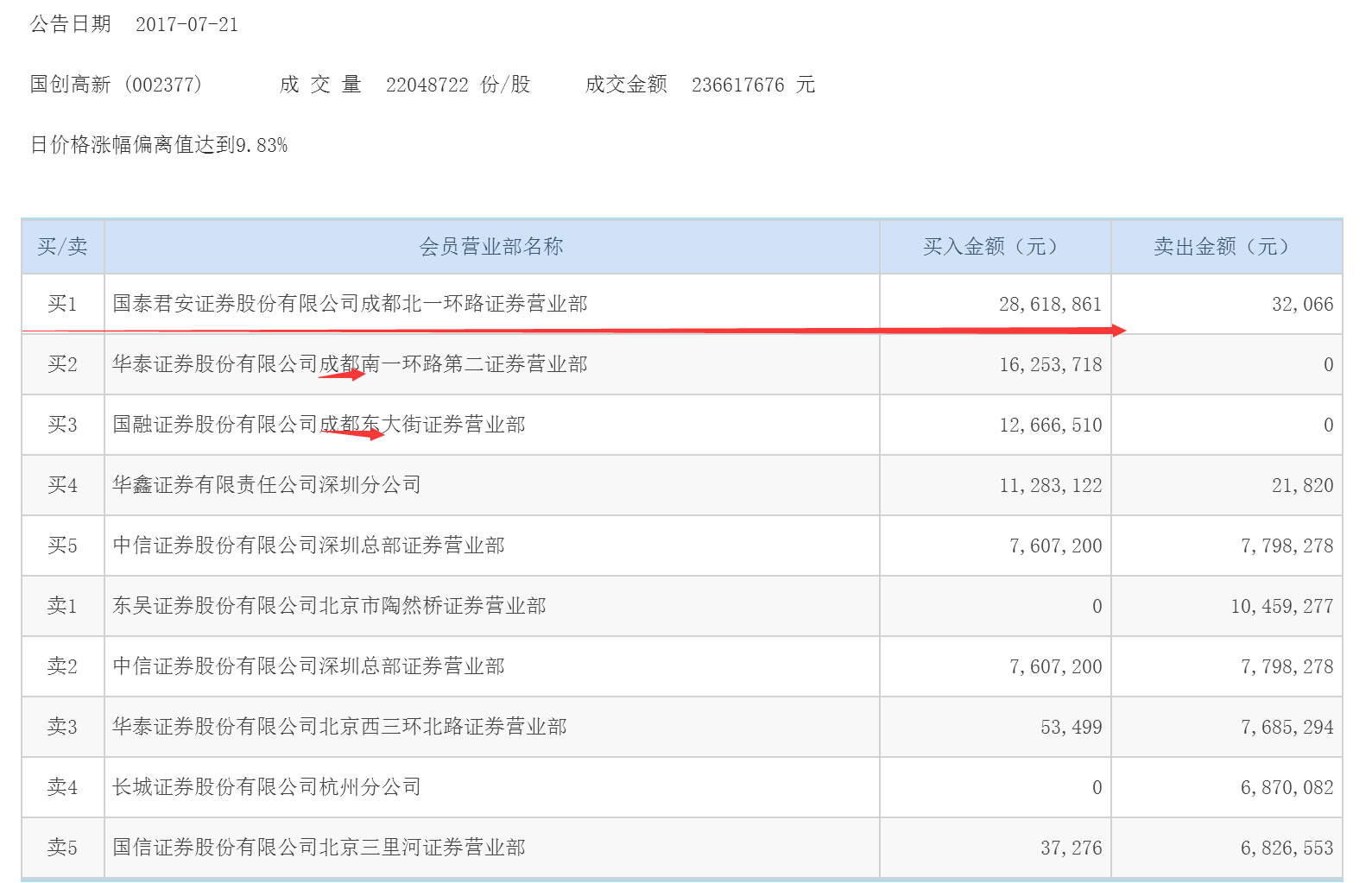Click 中信证券深圳总部 name in 买5 row
Viewport: 1372px width, 883px height.
coord(308,546)
